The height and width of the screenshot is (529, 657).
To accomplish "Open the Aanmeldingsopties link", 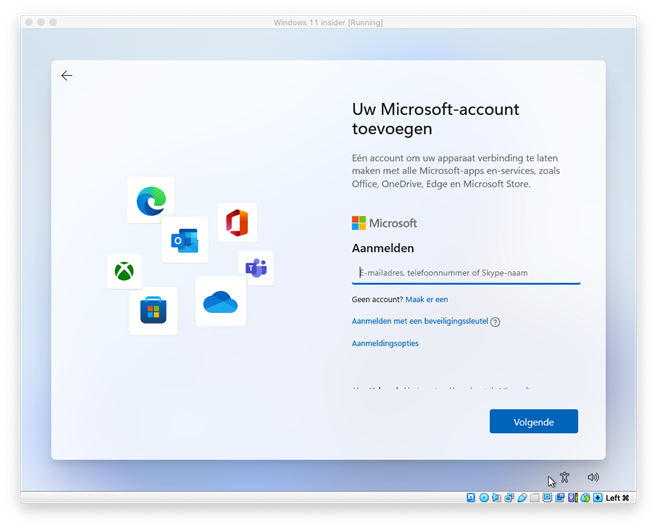I will (385, 343).
